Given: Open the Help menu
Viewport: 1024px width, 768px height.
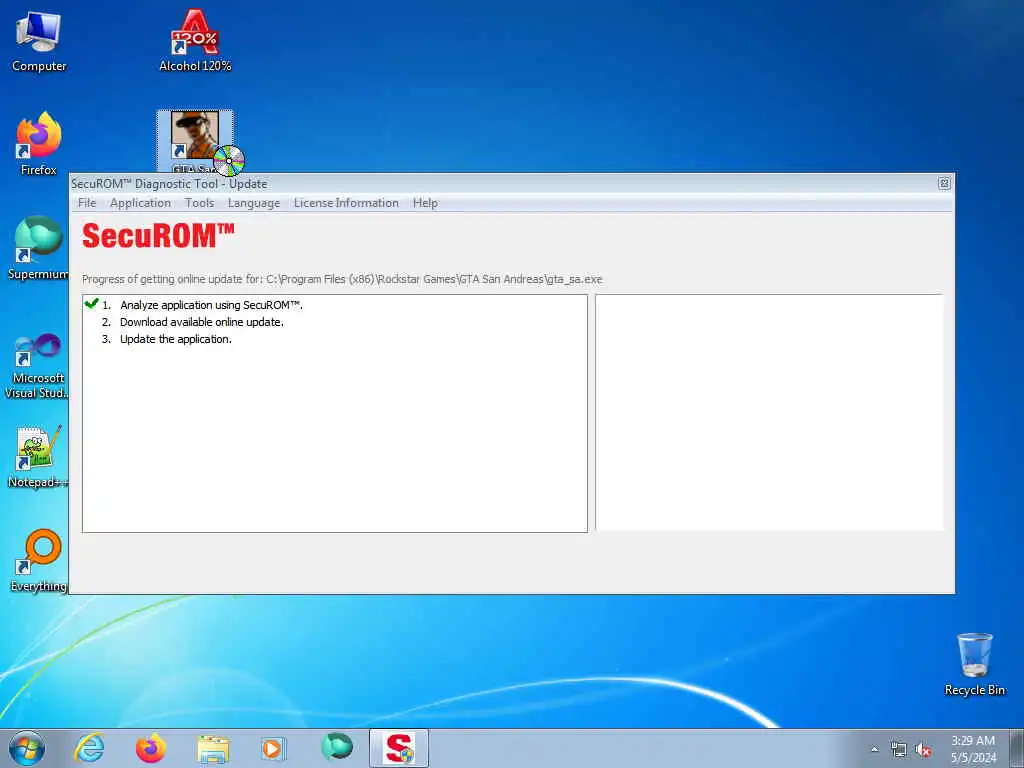Looking at the screenshot, I should pyautogui.click(x=425, y=203).
